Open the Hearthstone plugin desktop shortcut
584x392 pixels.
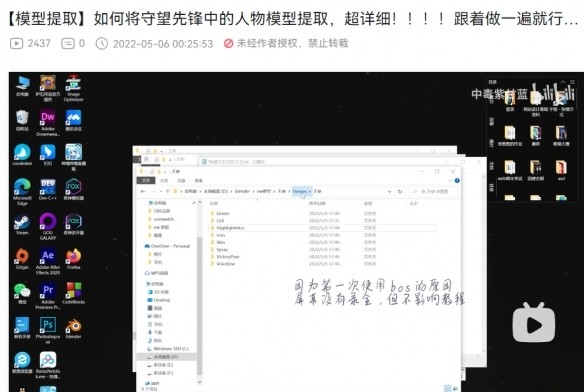click(48, 88)
